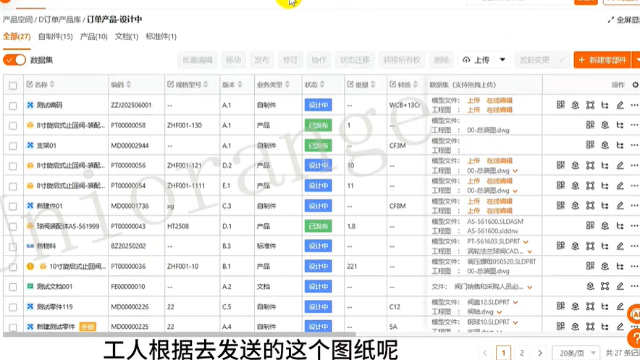
Task: Expand 00-总装图.dwg chevron in row PT00000056
Action: tap(515, 171)
